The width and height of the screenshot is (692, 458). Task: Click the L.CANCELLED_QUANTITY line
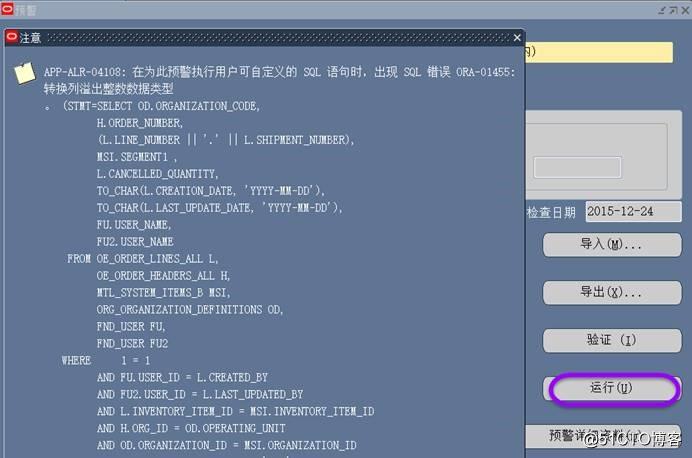click(x=158, y=174)
